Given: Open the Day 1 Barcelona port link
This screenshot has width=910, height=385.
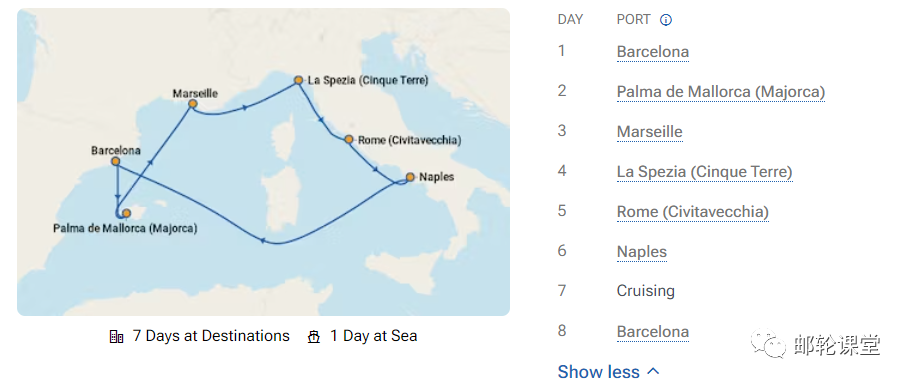Looking at the screenshot, I should tap(653, 52).
